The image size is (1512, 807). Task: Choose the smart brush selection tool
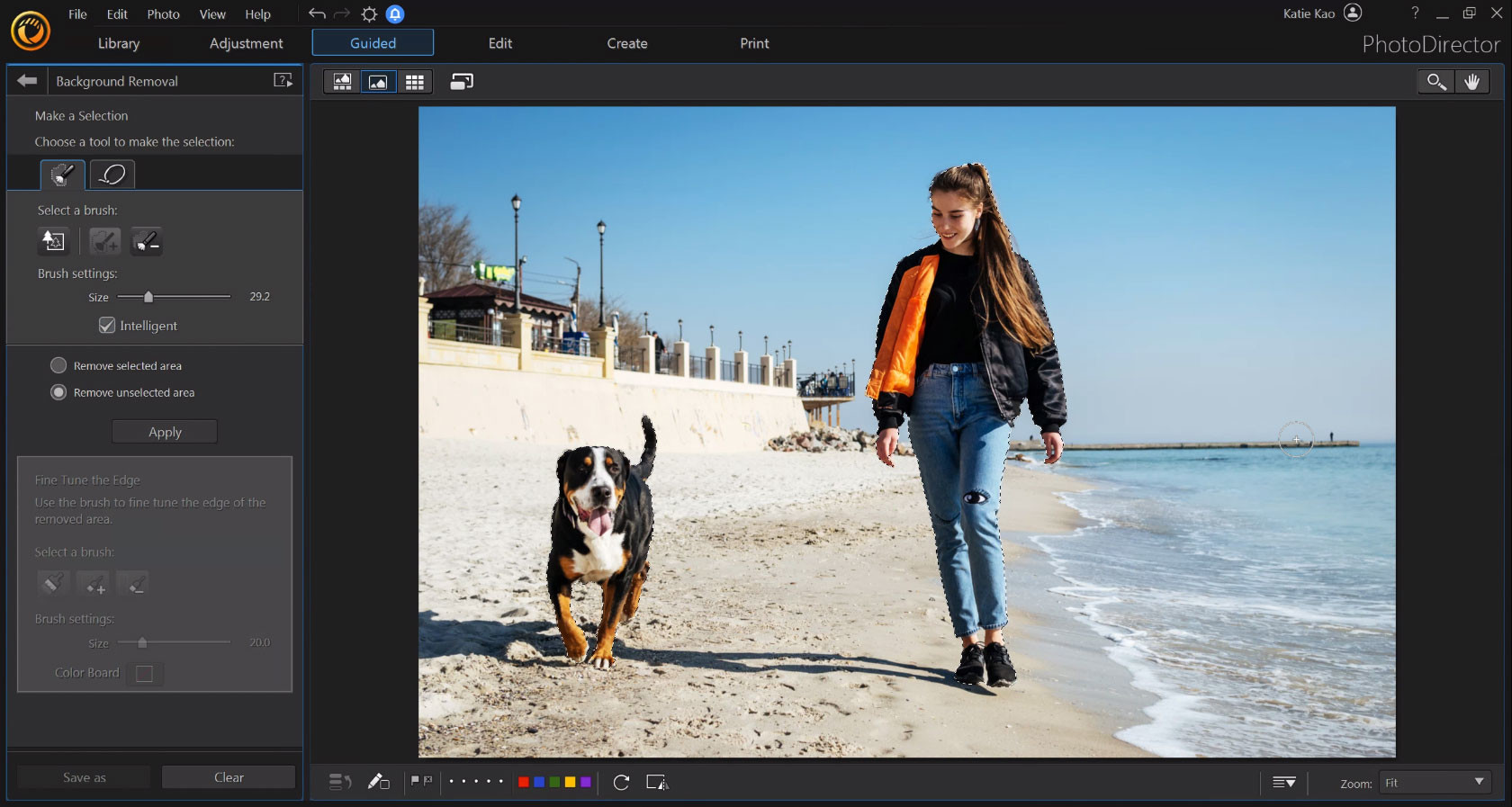pyautogui.click(x=62, y=174)
